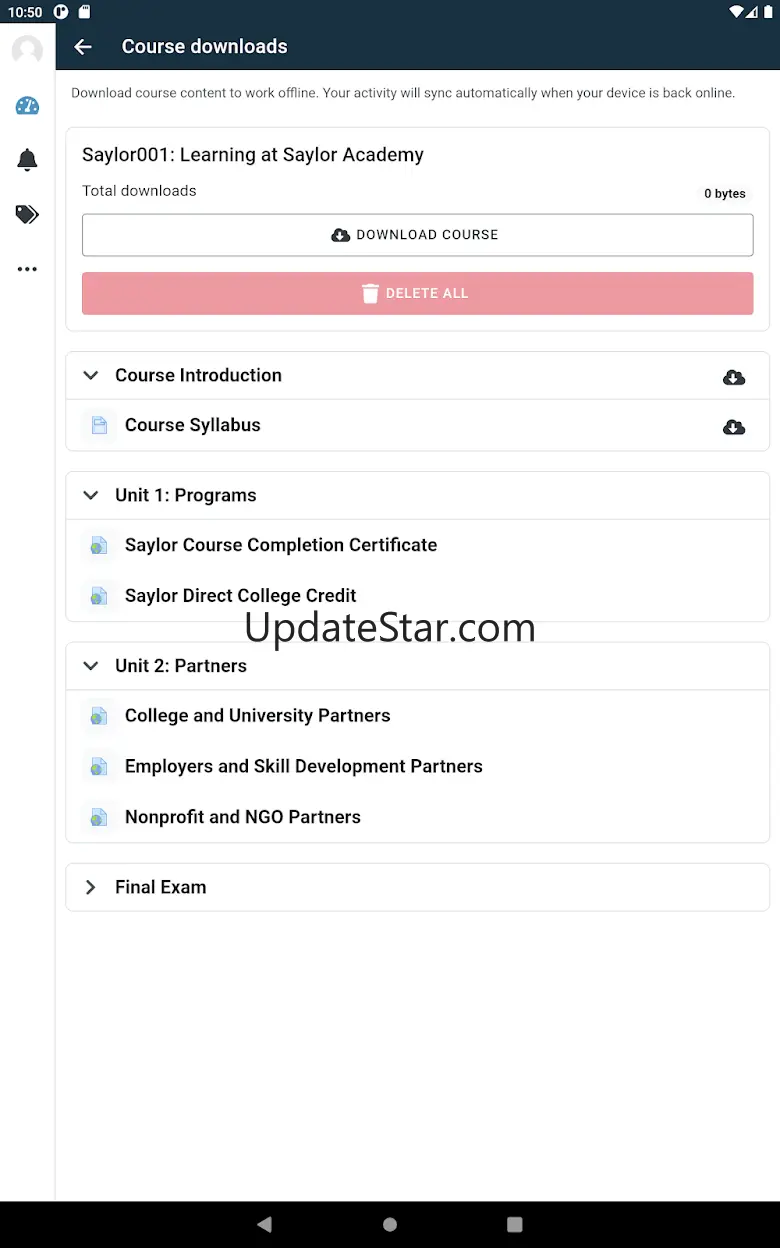Download the Course Introduction section via cloud icon
The width and height of the screenshot is (780, 1248).
(733, 377)
